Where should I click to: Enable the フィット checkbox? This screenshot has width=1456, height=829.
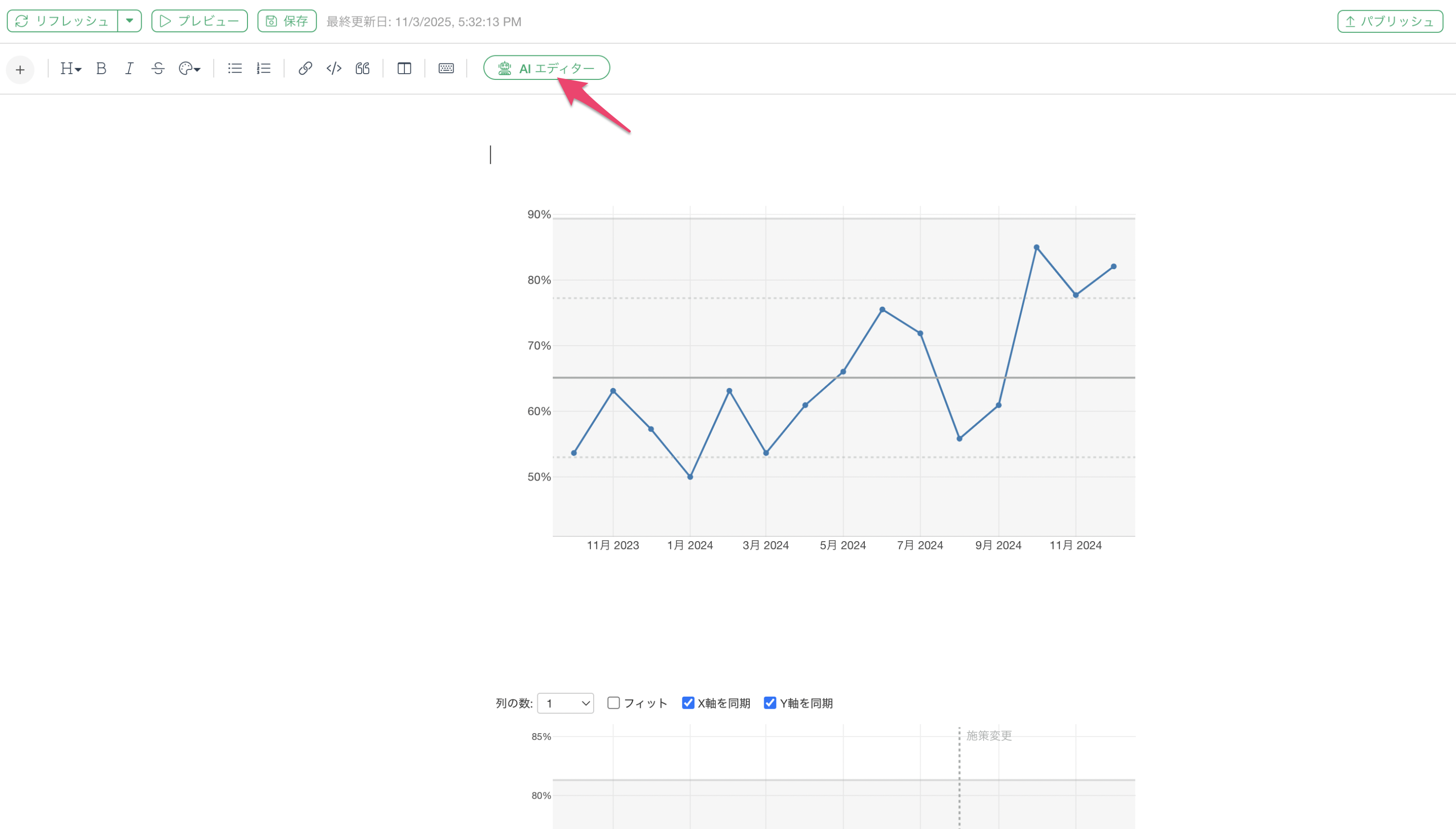(x=613, y=702)
